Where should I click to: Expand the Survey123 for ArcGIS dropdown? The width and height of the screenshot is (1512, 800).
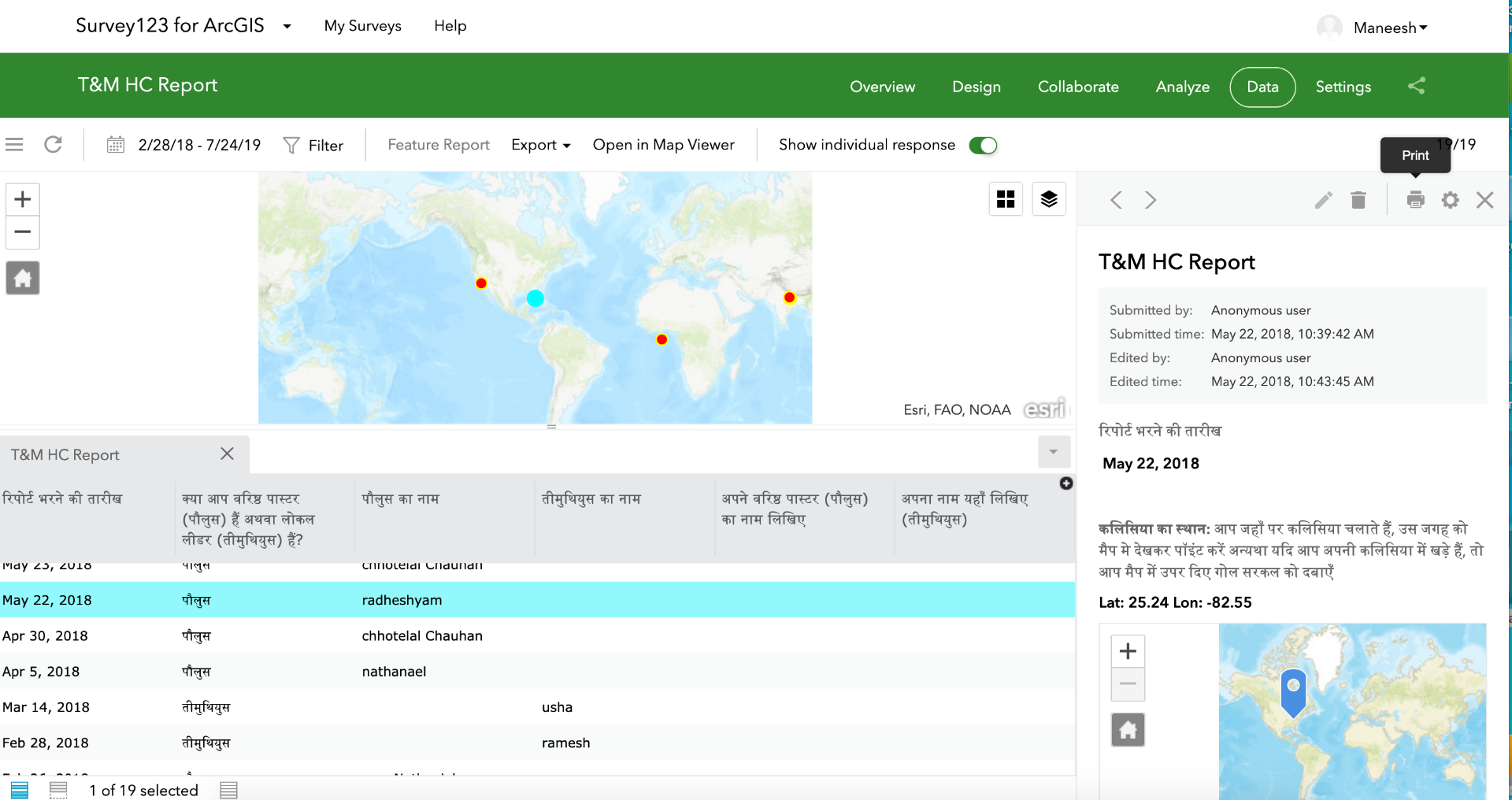[287, 27]
